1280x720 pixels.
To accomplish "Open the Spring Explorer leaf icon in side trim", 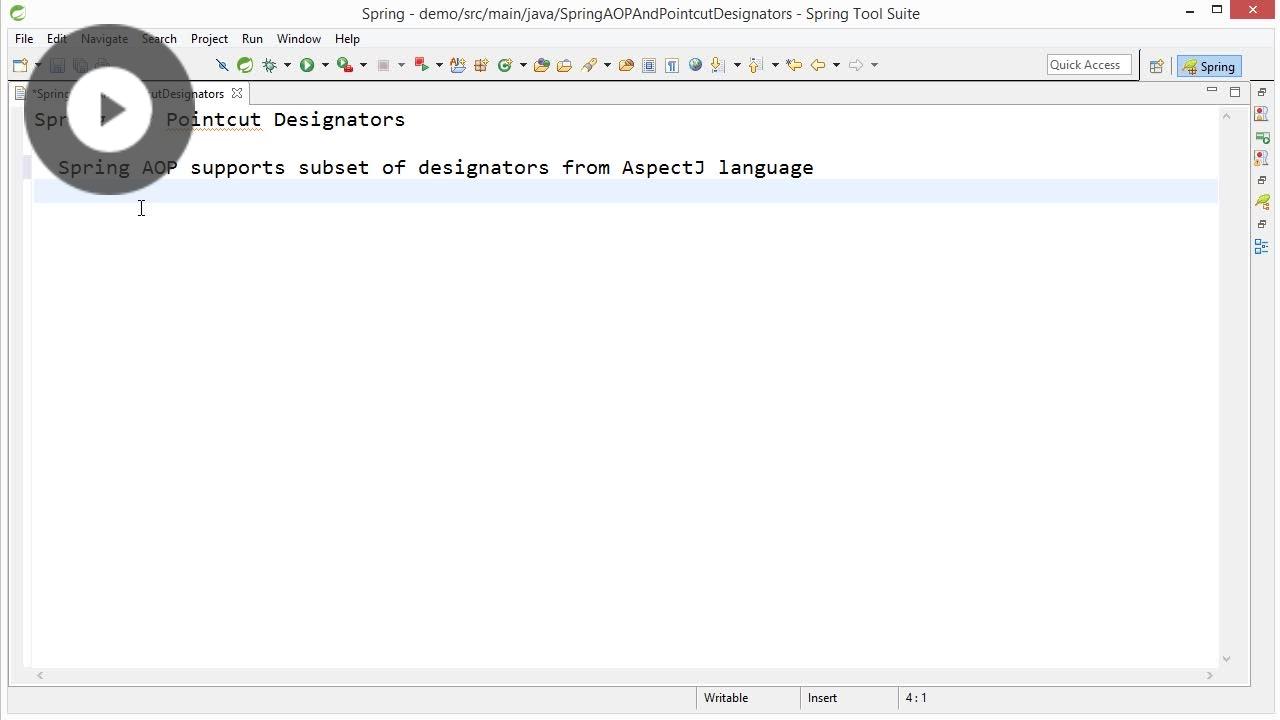I will coord(1262,202).
